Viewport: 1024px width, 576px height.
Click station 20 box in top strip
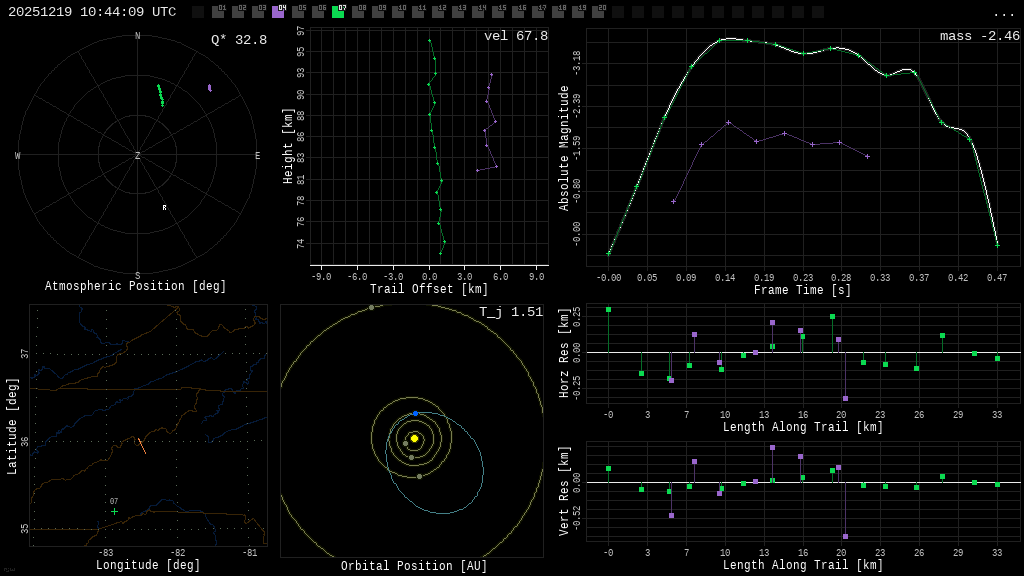tap(598, 12)
